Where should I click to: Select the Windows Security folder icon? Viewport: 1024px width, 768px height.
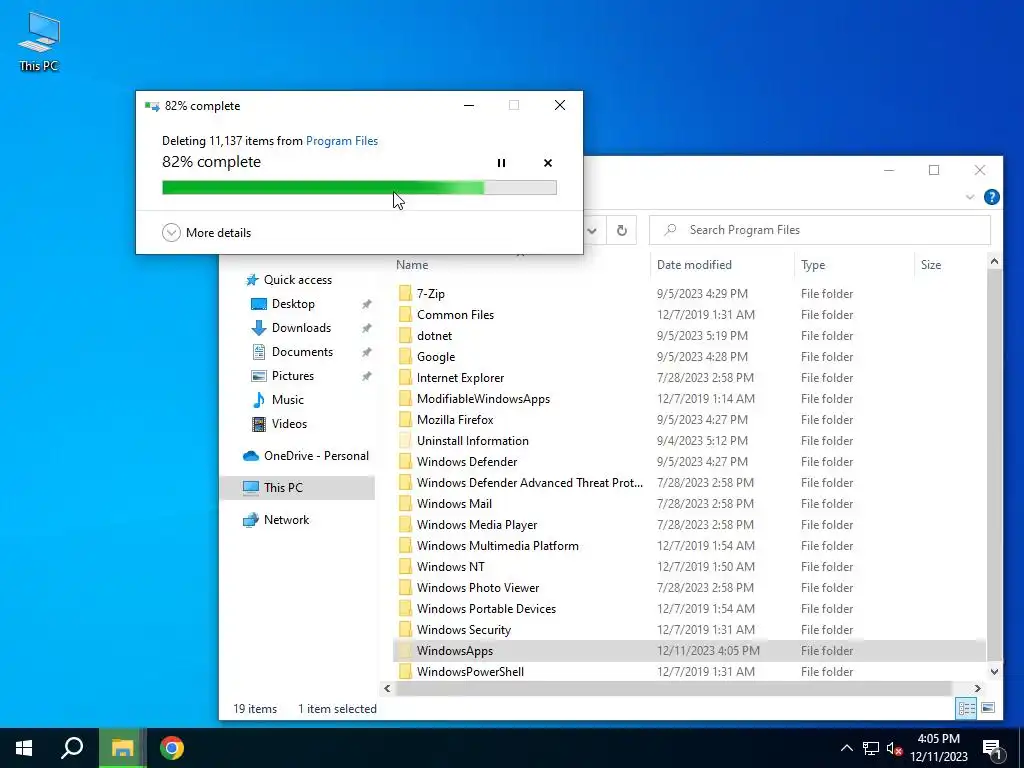pyautogui.click(x=405, y=630)
